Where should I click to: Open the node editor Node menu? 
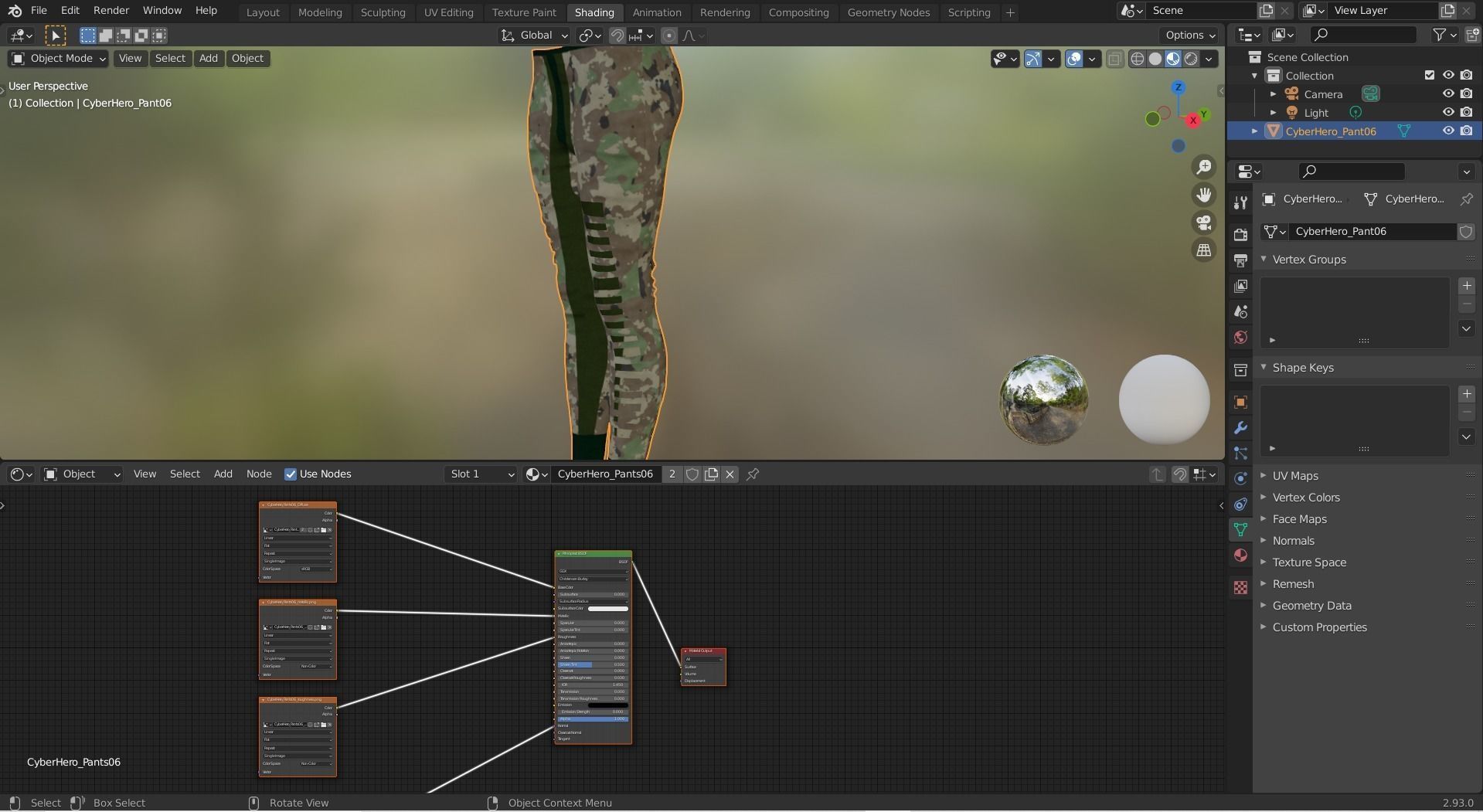tap(259, 474)
